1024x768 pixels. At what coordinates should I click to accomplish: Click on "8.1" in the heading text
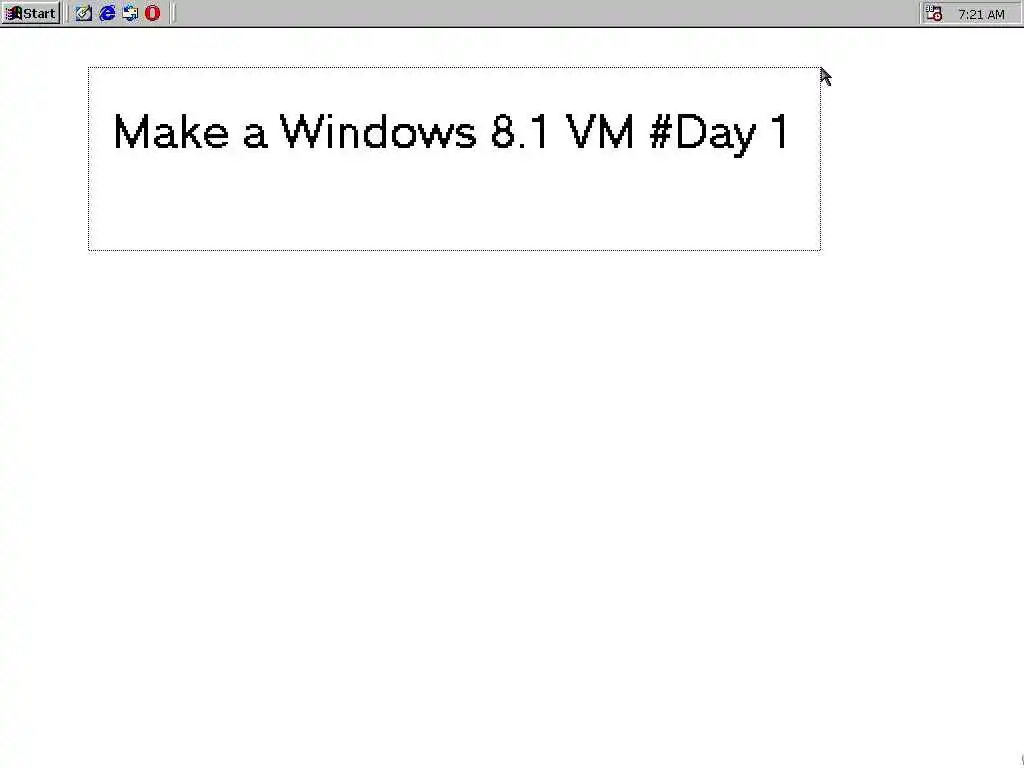coord(519,132)
